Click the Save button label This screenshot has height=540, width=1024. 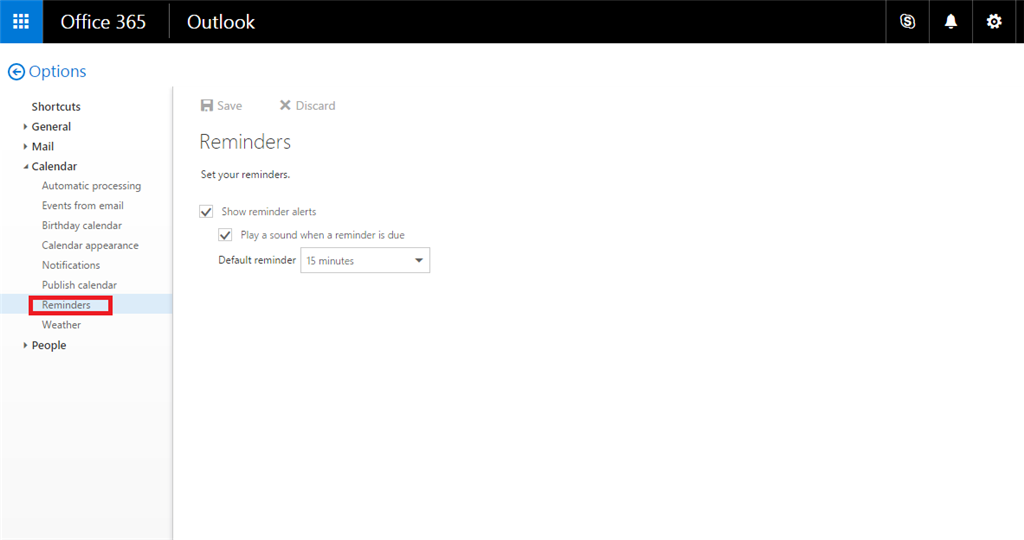(x=229, y=106)
